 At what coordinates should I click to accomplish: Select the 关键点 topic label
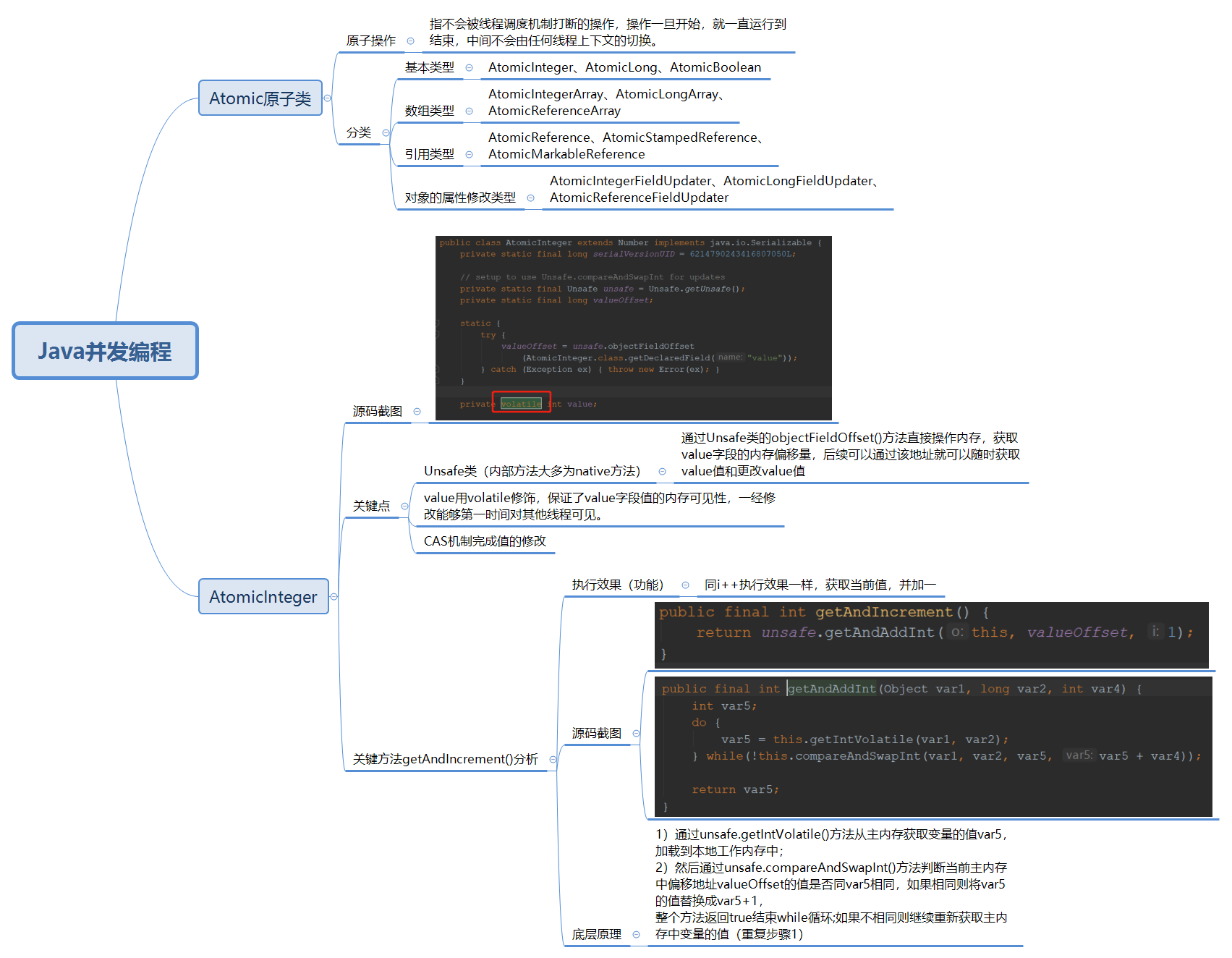point(371,506)
